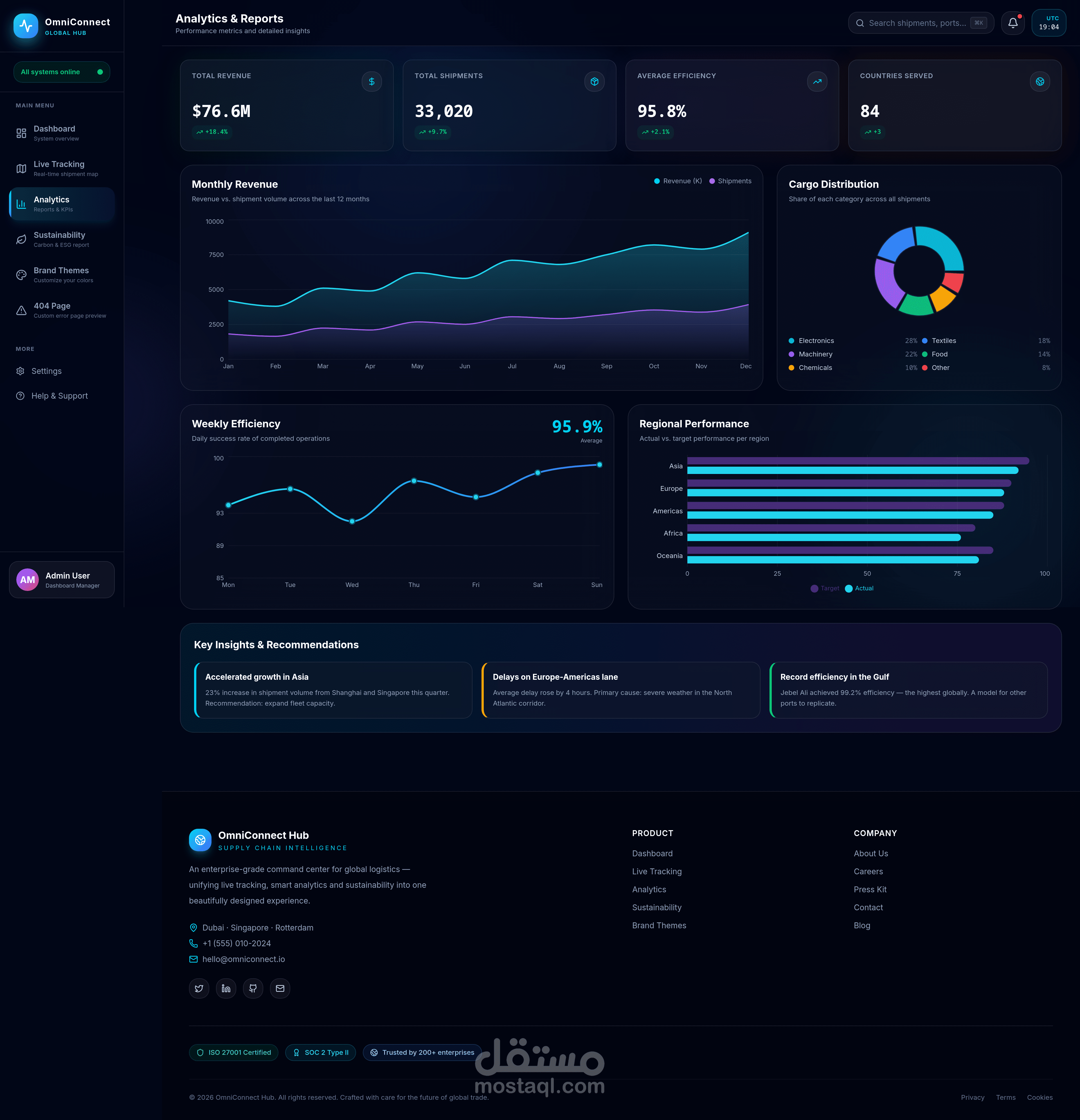The width and height of the screenshot is (1080, 1120).
Task: Click the Settings gear icon
Action: click(x=21, y=371)
